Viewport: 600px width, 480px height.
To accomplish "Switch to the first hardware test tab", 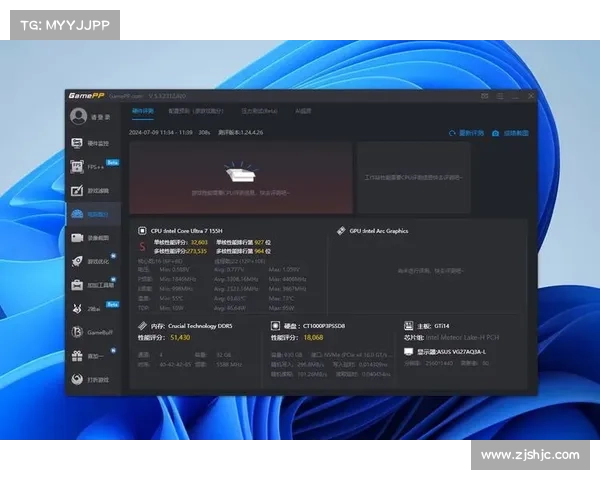I will (143, 111).
